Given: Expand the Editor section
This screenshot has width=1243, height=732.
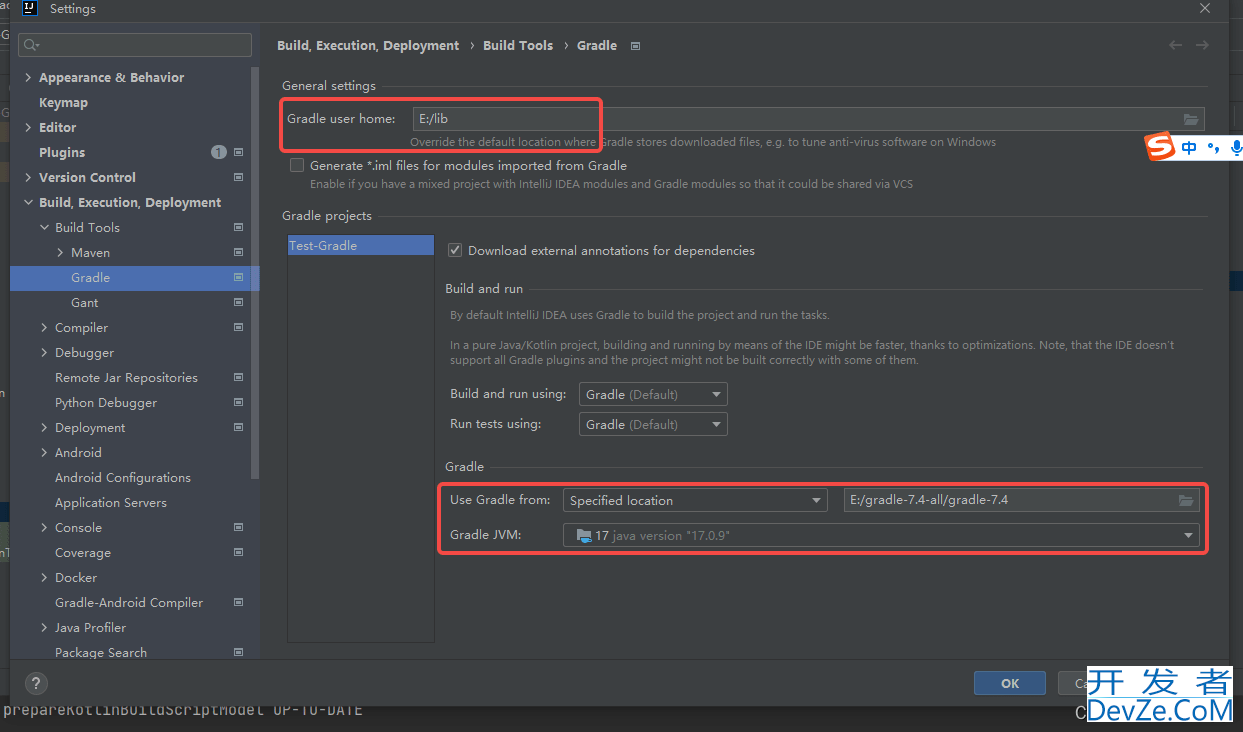Looking at the screenshot, I should pyautogui.click(x=28, y=127).
